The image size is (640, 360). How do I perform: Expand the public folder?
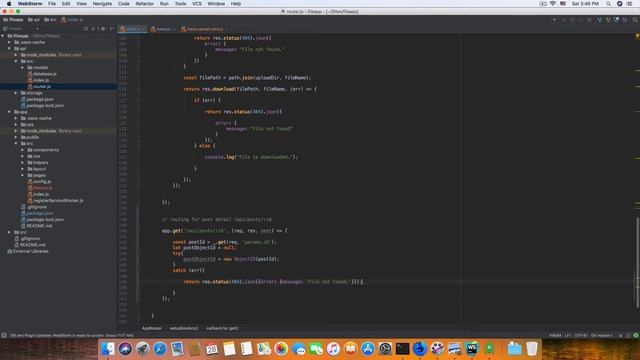(x=16, y=137)
